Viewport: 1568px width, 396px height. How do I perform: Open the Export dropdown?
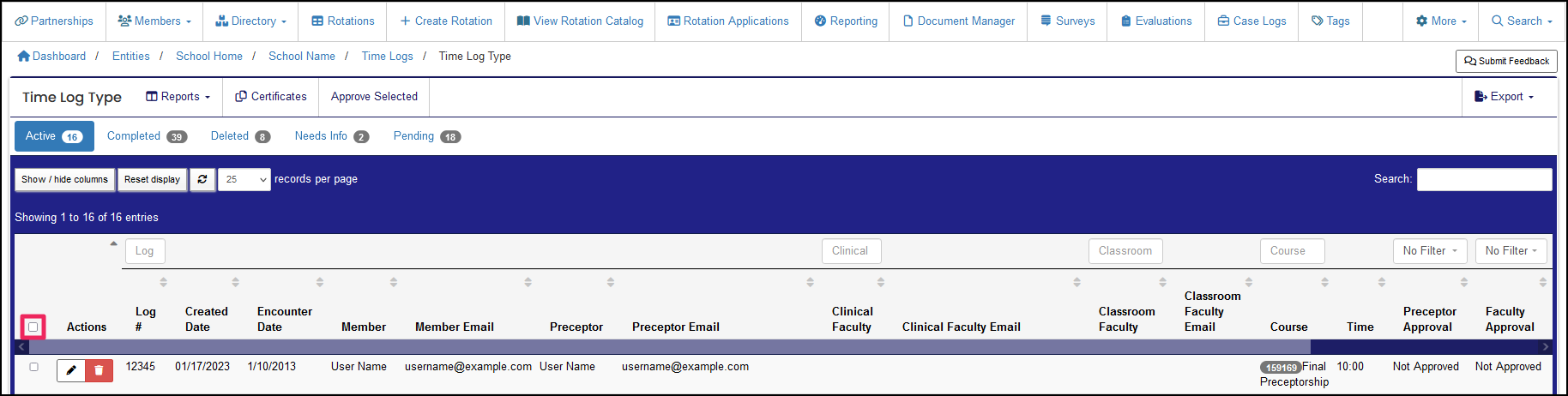pyautogui.click(x=1504, y=97)
